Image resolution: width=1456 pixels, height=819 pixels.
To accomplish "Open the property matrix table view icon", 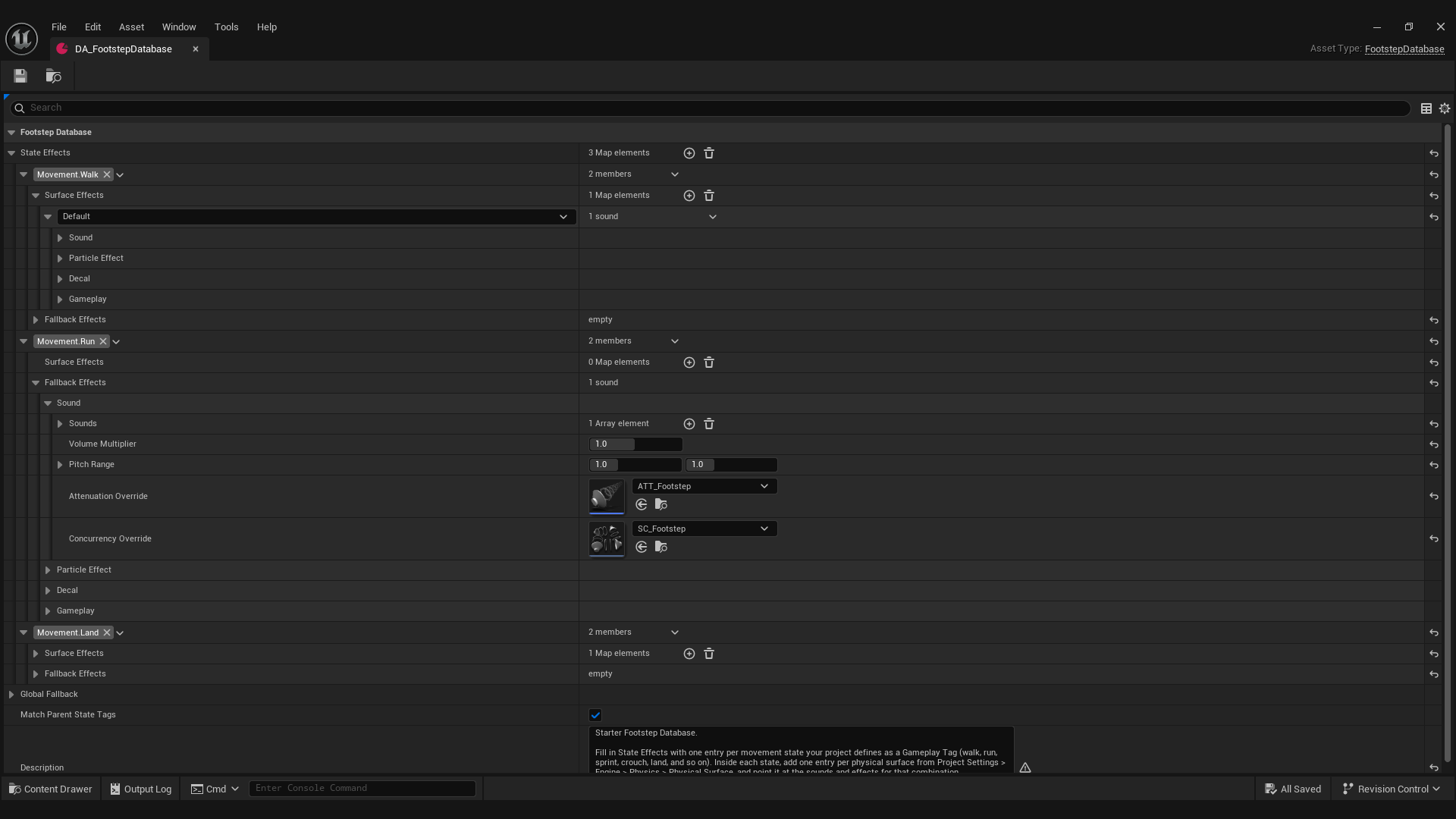I will point(1426,108).
